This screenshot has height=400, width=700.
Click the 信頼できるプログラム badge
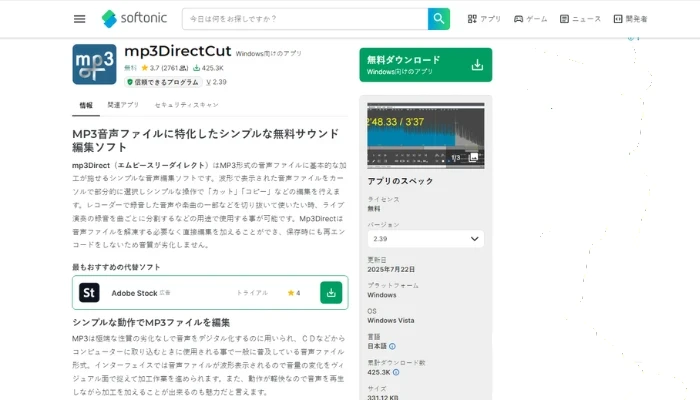pos(163,82)
